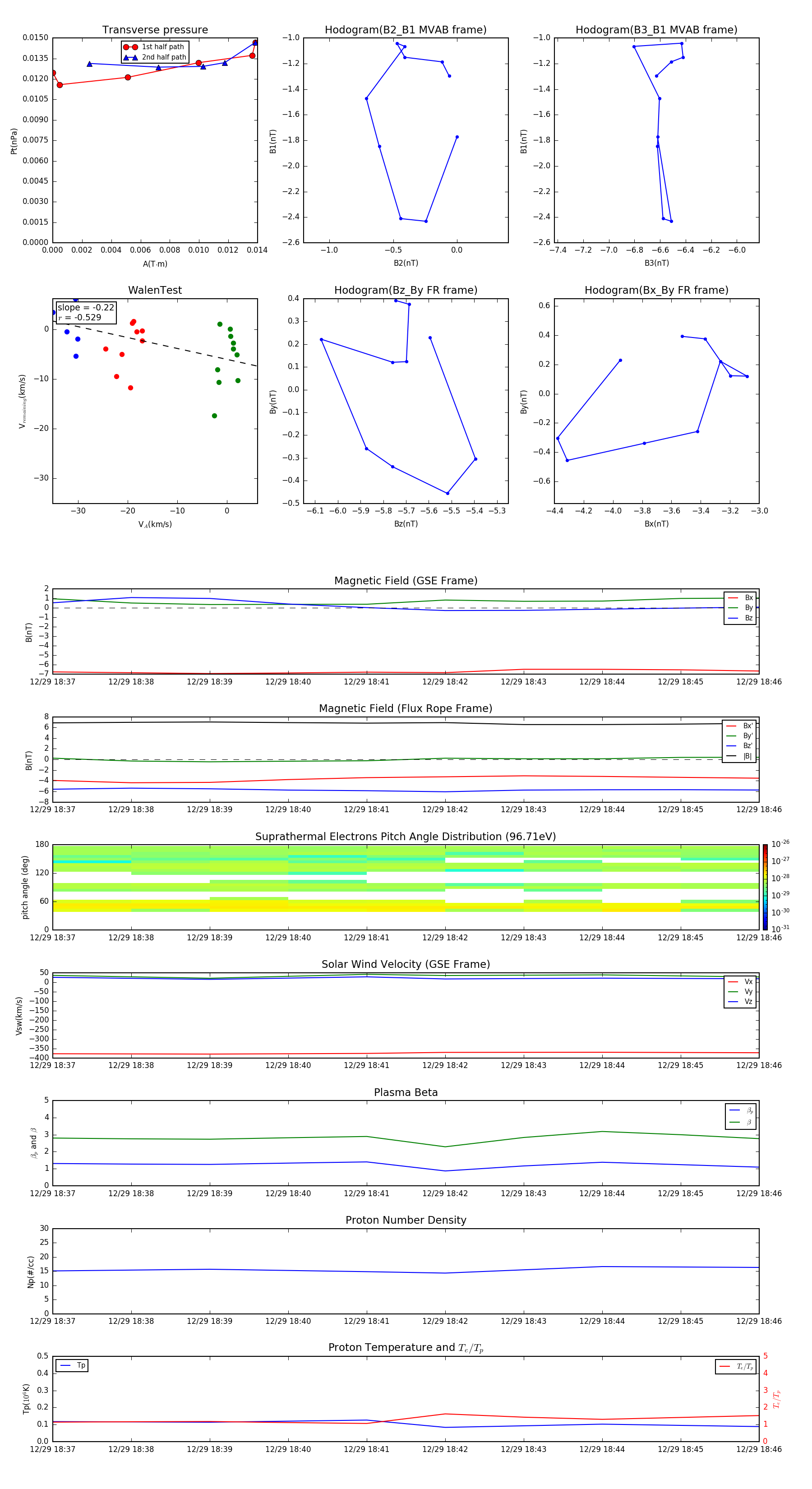Click the lowest green point in WalenTest

pos(214,416)
